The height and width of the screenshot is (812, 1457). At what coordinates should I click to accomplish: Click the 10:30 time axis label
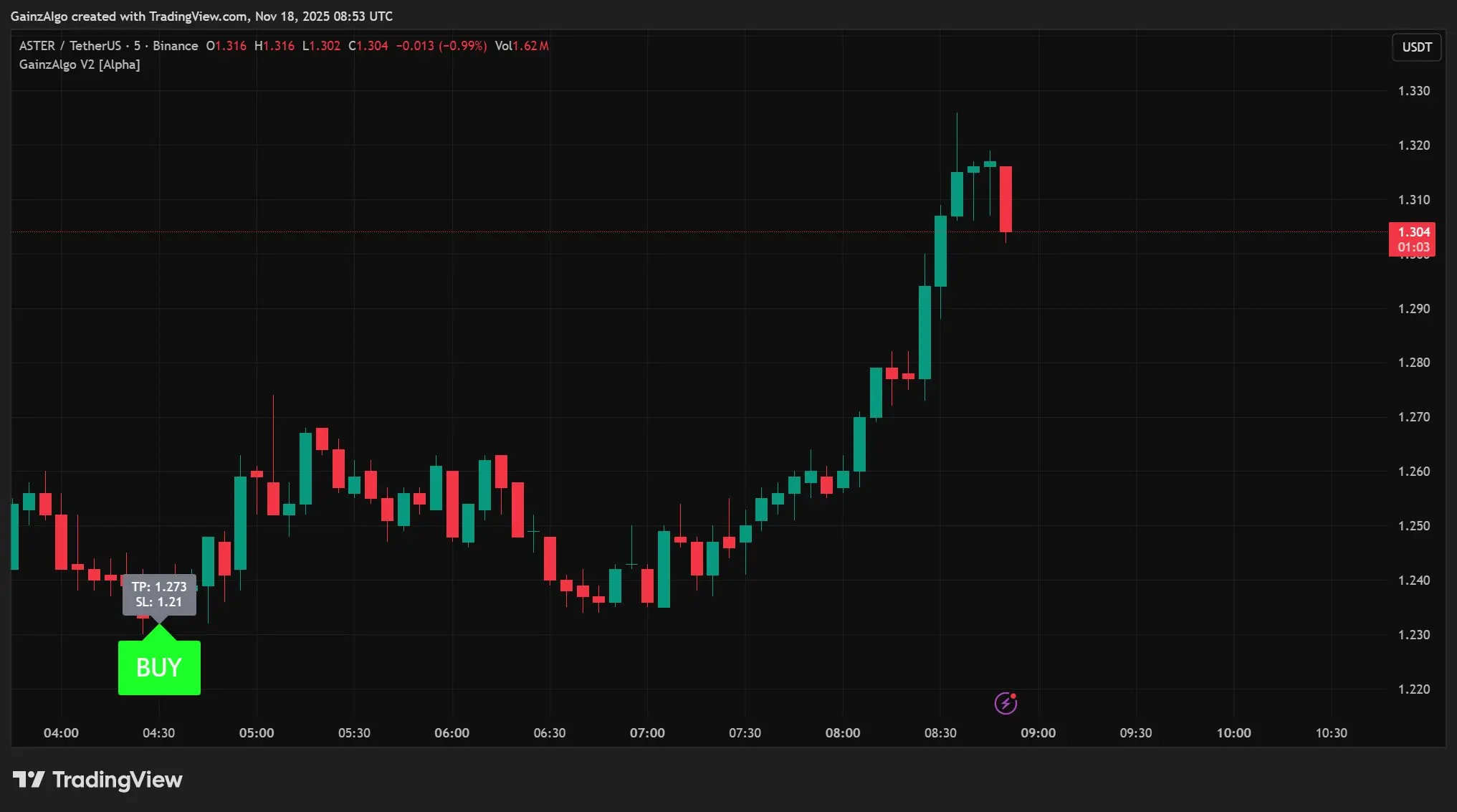pyautogui.click(x=1331, y=732)
